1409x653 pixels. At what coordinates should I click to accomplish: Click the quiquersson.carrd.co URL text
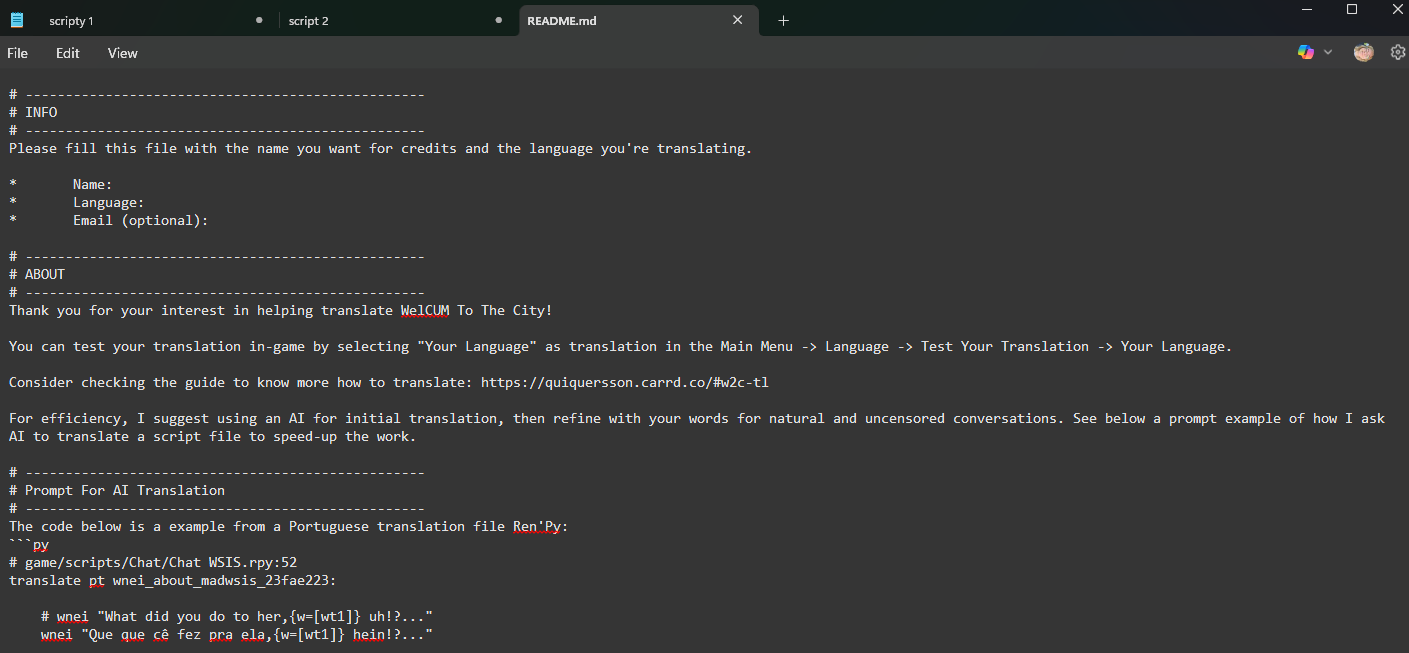(x=625, y=382)
